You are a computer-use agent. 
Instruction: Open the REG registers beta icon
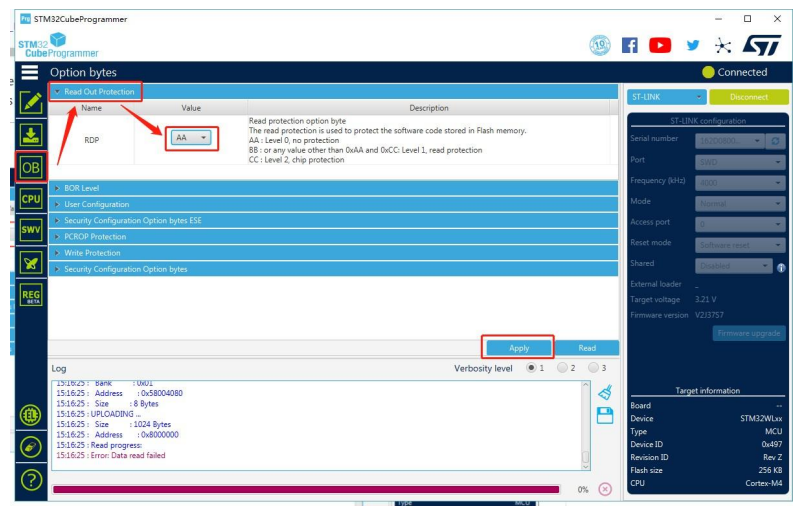[30, 294]
